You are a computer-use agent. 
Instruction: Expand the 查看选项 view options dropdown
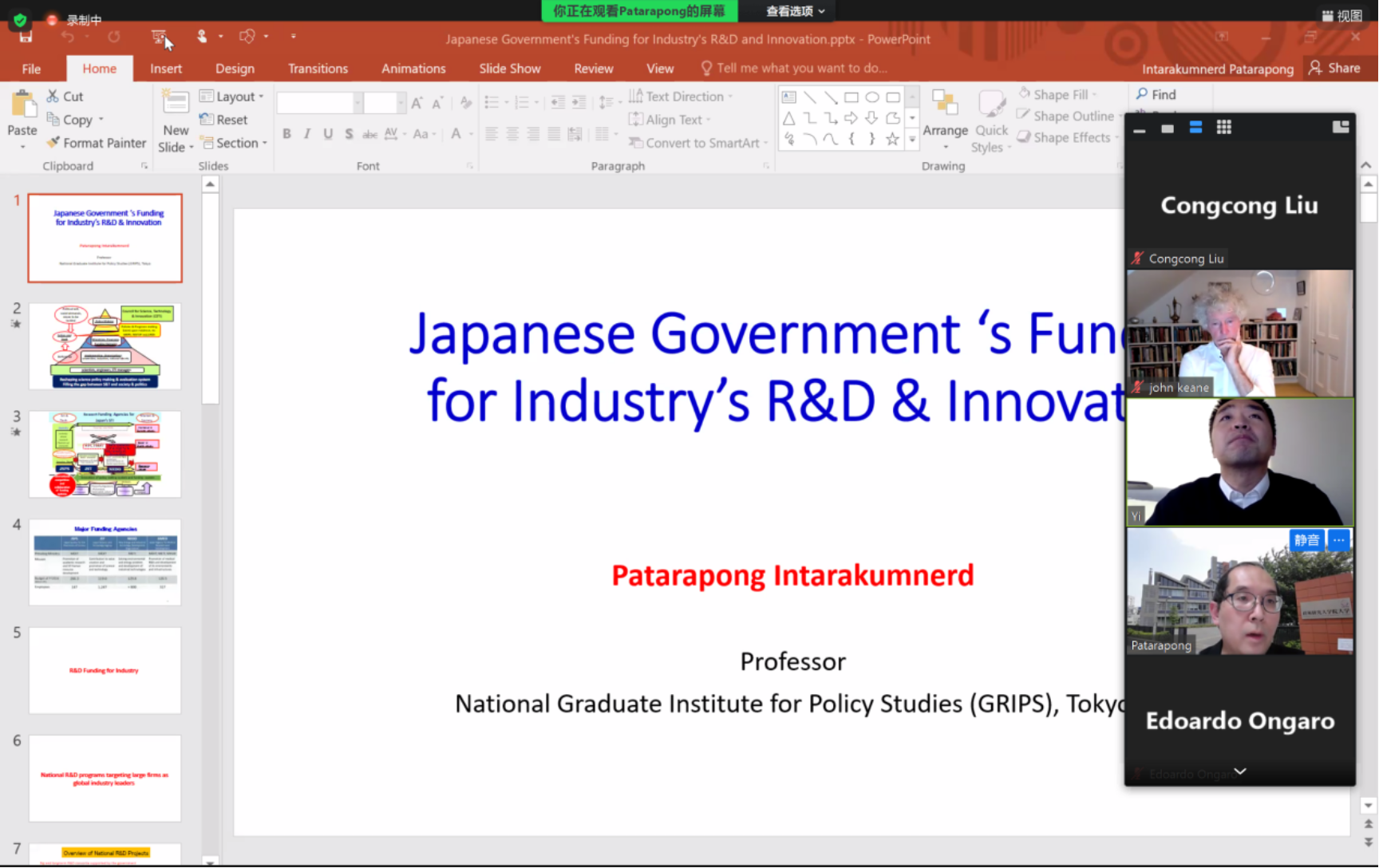click(x=795, y=11)
